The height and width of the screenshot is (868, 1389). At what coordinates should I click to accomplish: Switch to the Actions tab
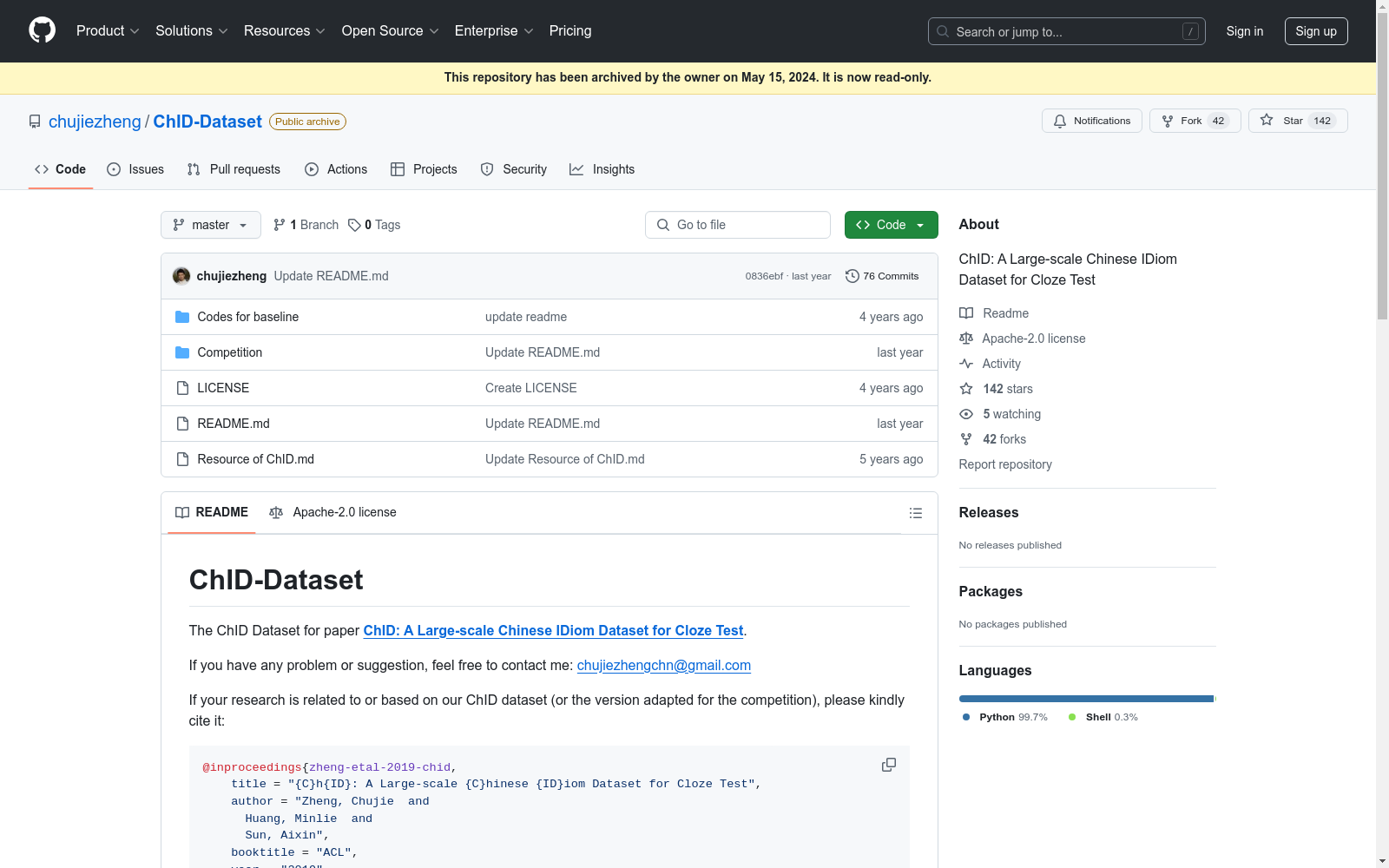(336, 169)
